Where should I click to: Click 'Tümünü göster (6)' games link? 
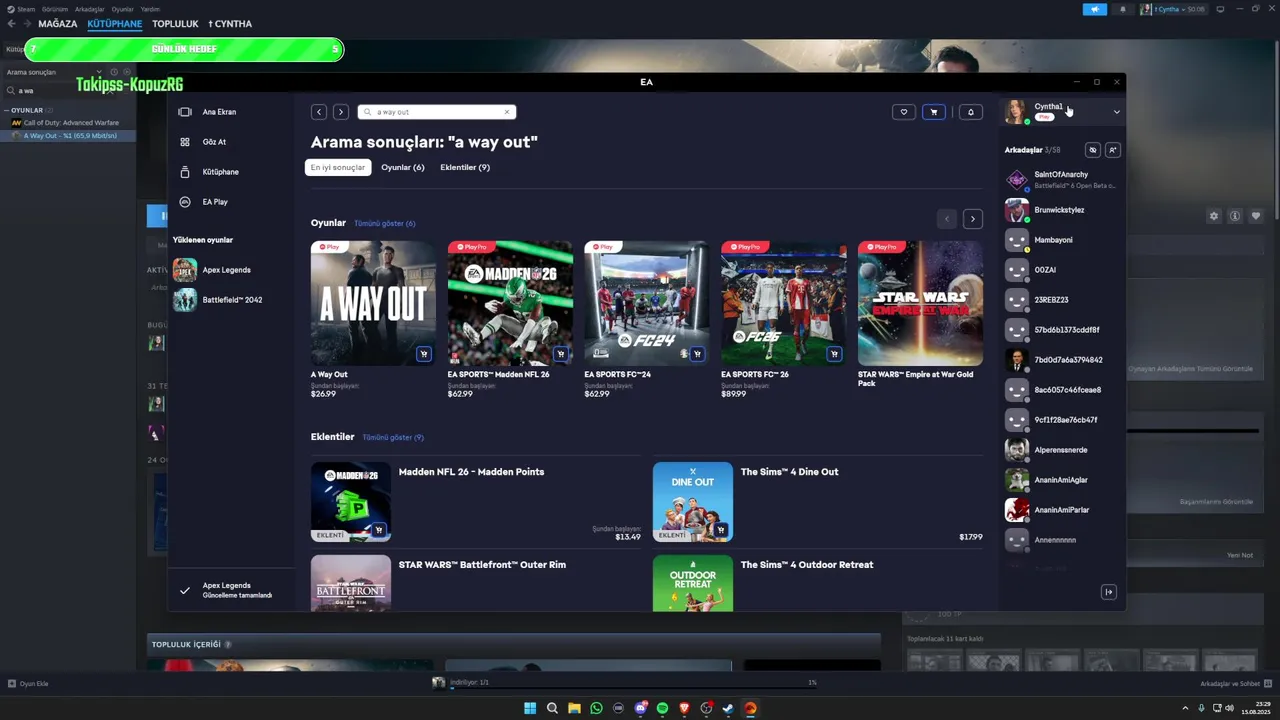coord(385,223)
